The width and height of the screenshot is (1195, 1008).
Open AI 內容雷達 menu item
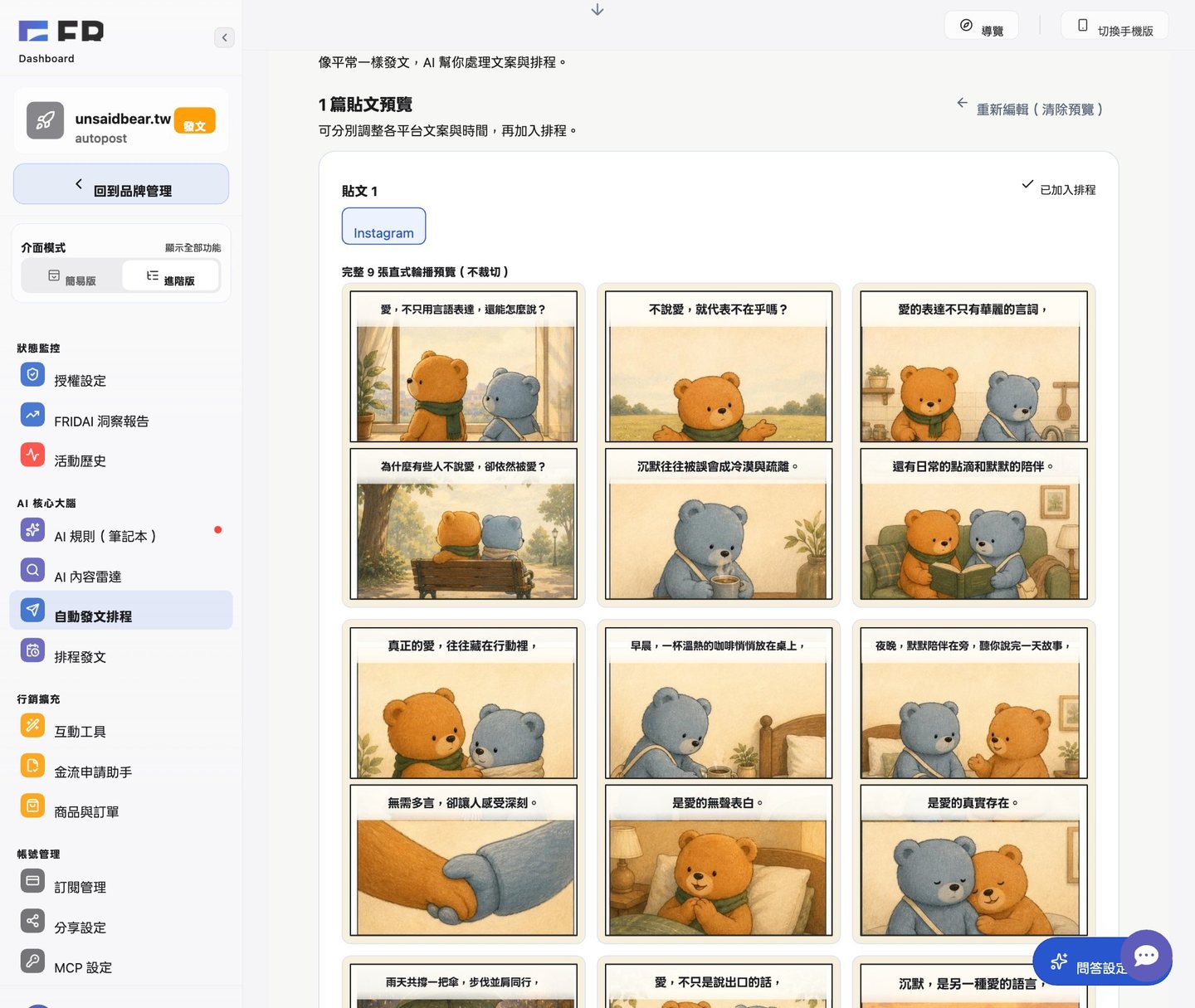point(121,571)
